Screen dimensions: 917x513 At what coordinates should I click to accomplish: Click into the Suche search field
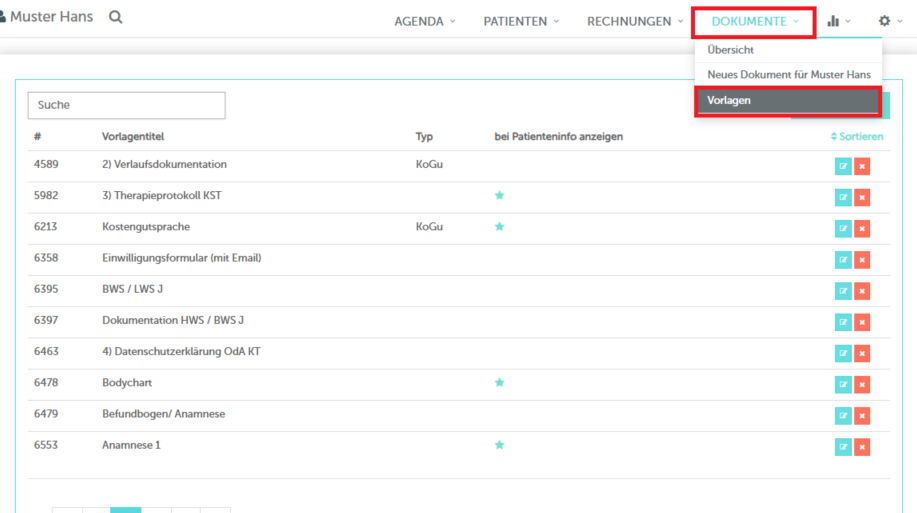(x=126, y=105)
